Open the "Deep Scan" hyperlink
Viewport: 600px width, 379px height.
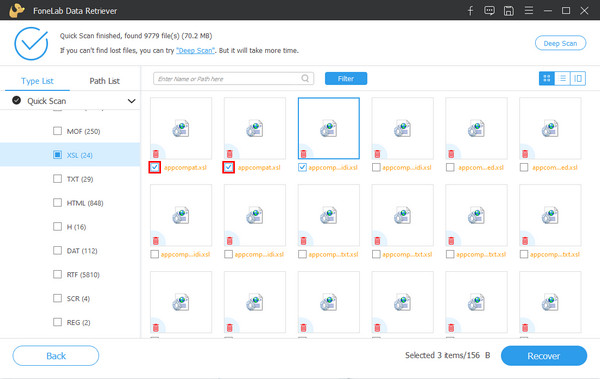[195, 51]
